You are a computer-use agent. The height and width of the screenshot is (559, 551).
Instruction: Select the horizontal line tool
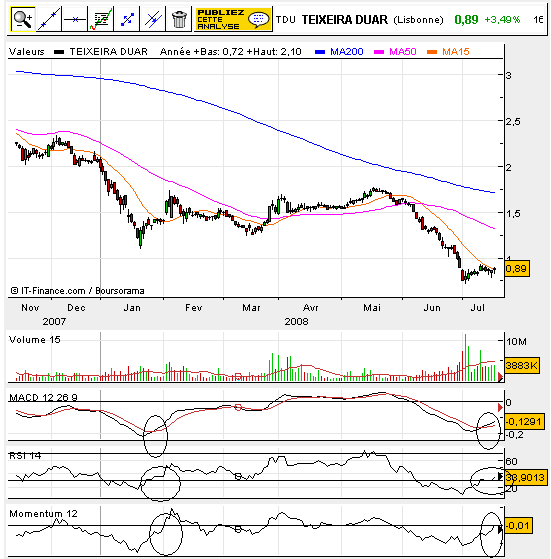74,19
